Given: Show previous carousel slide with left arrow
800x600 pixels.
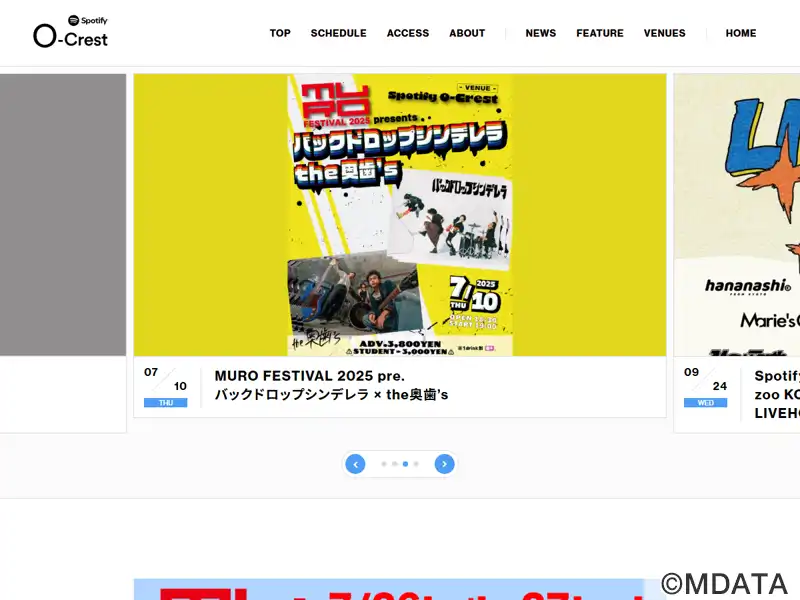Looking at the screenshot, I should [x=356, y=464].
